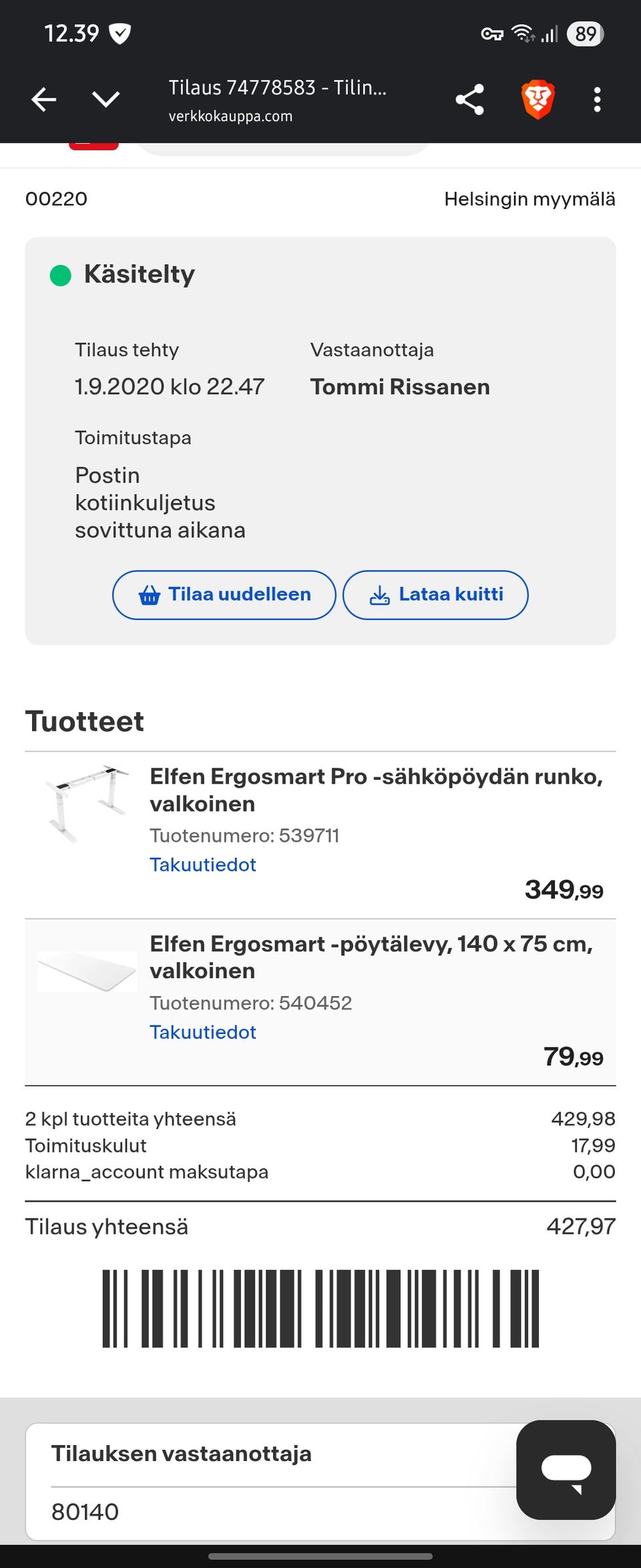Tap the page title Tilaus 74778583

277,88
